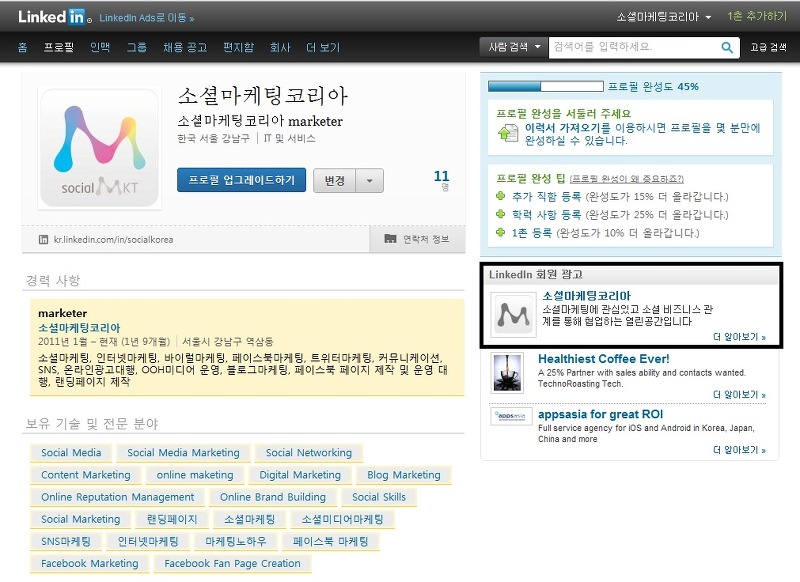This screenshot has width=800, height=582.
Task: Click the 변경 button
Action: pyautogui.click(x=334, y=181)
